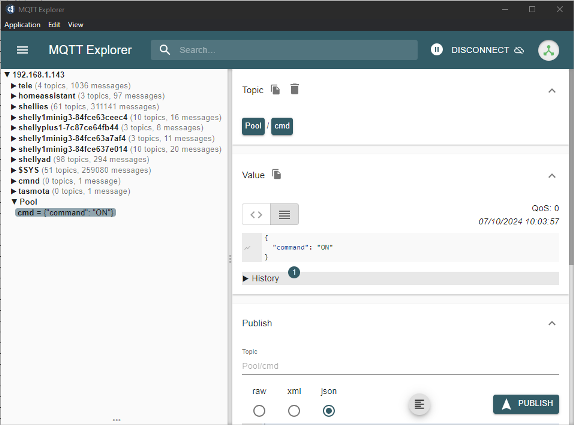Copy the value to clipboard
This screenshot has height=425, width=574.
point(276,174)
